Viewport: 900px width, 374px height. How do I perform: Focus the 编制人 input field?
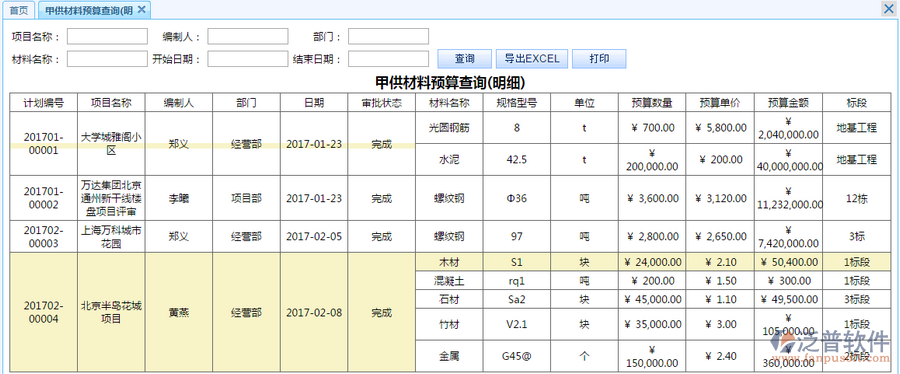[x=248, y=37]
